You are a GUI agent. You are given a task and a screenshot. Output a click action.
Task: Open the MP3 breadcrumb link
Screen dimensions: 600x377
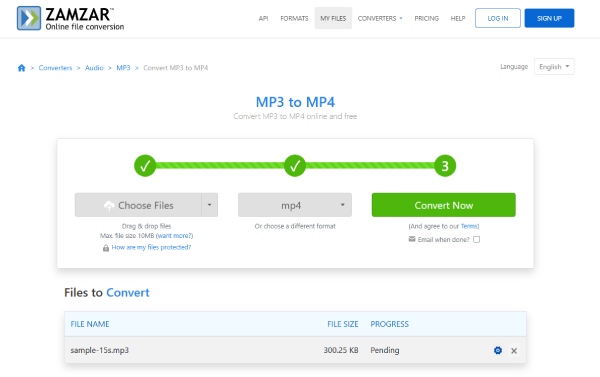[123, 68]
